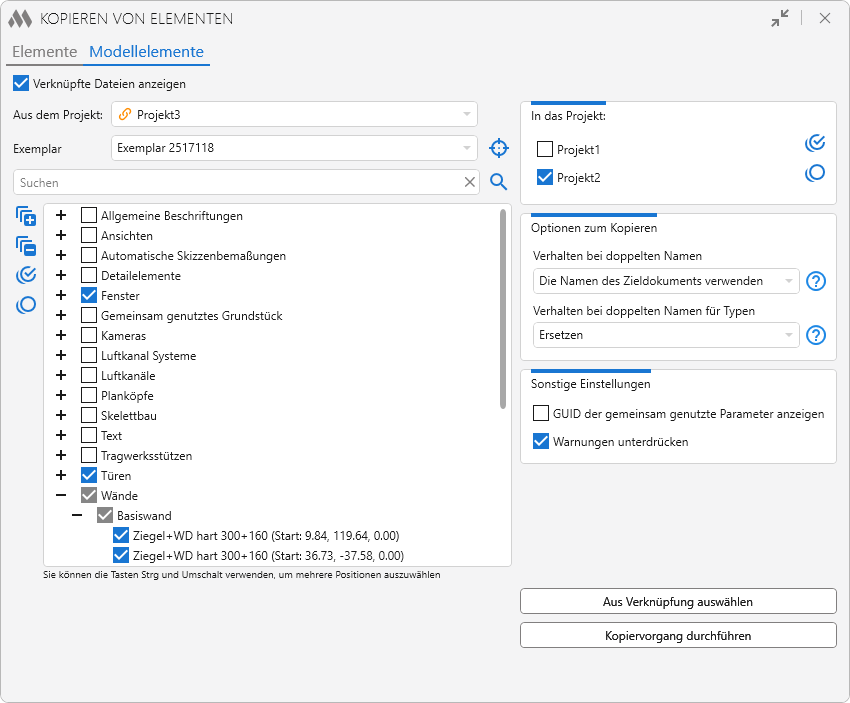Uncheck Warnungen unterdrücken

point(541,441)
